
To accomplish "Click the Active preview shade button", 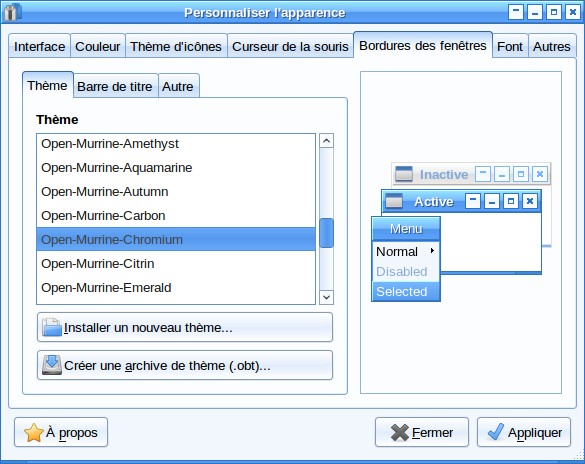I will click(473, 201).
